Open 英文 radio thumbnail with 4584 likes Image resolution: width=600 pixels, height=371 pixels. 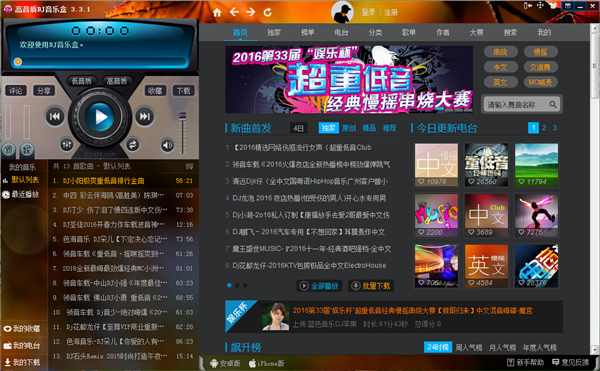tap(486, 266)
